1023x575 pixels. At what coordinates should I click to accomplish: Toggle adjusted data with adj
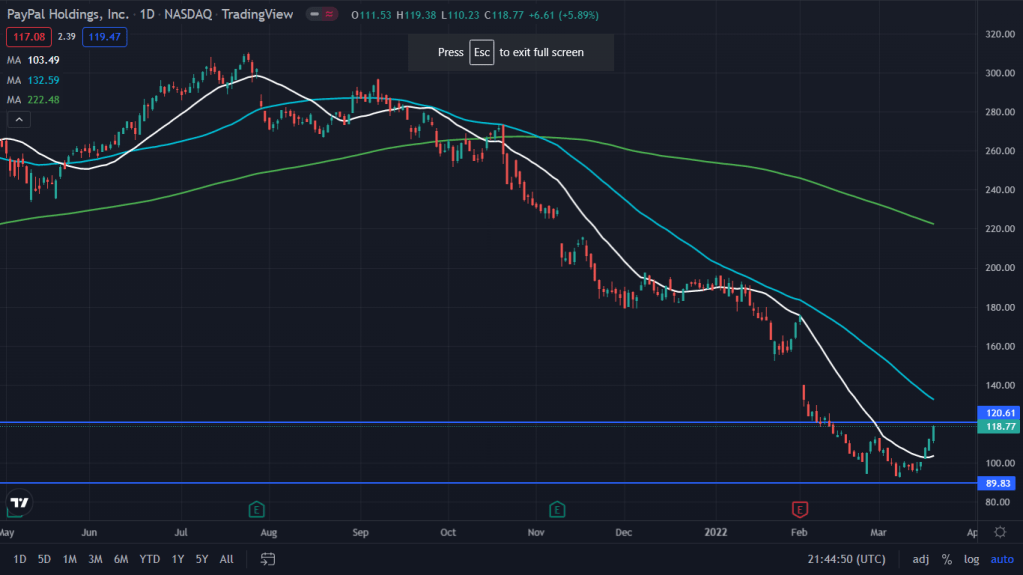tap(920, 558)
